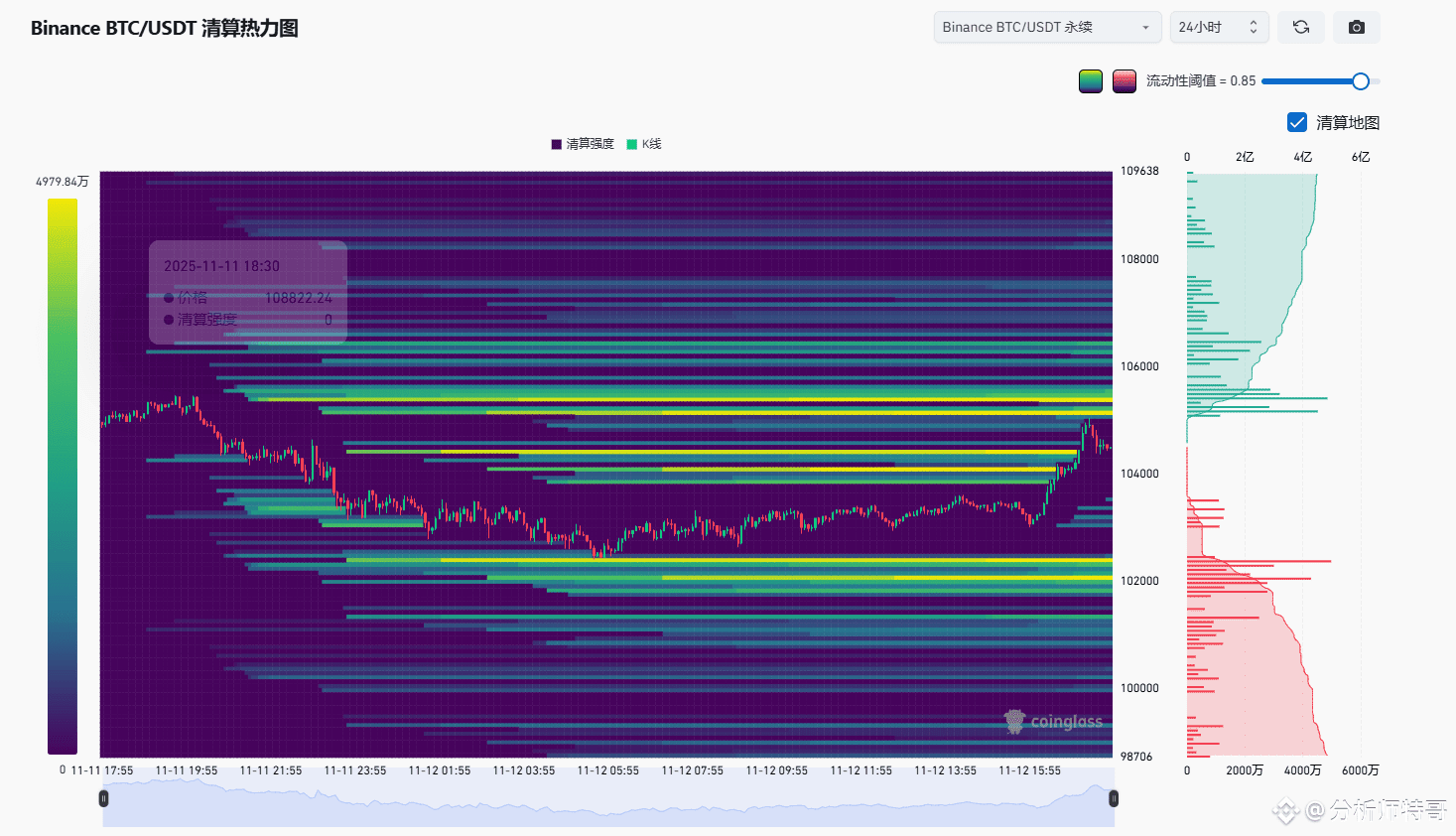Viewport: 1456px width, 836px height.
Task: Open the Binance BTC/USDT 永续 dropdown
Action: click(x=1046, y=28)
